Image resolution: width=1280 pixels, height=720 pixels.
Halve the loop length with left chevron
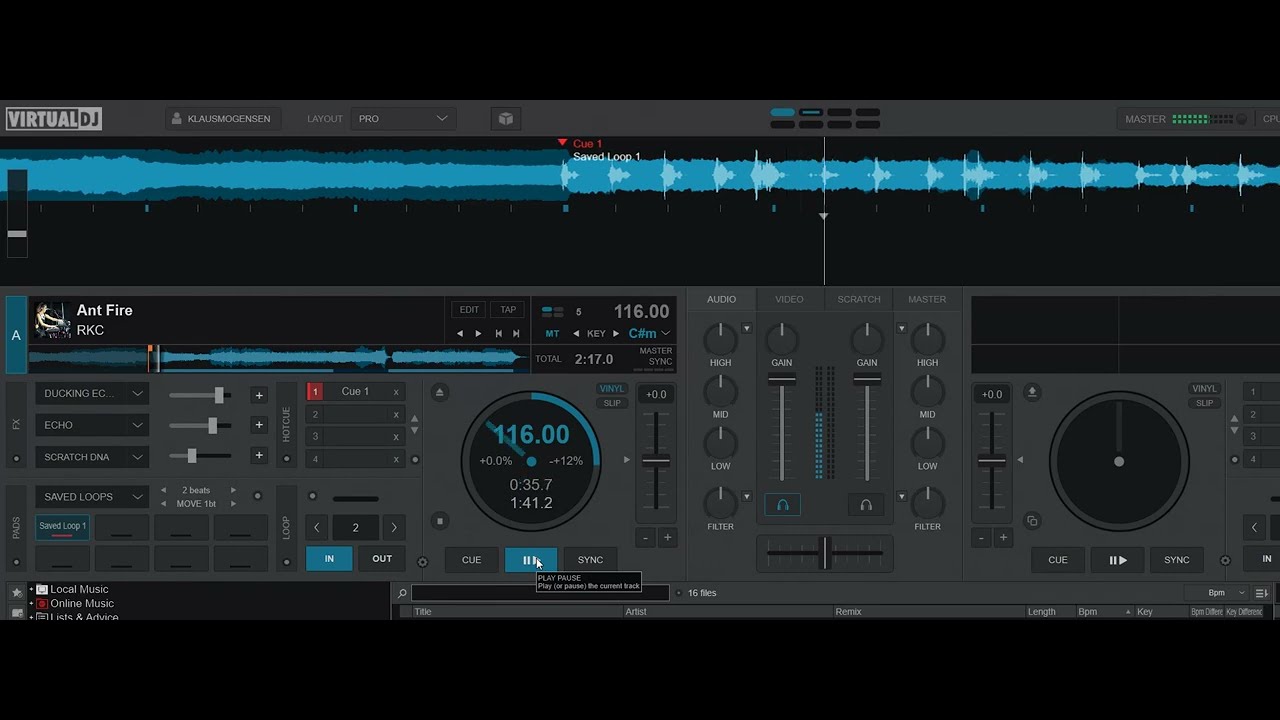(317, 528)
